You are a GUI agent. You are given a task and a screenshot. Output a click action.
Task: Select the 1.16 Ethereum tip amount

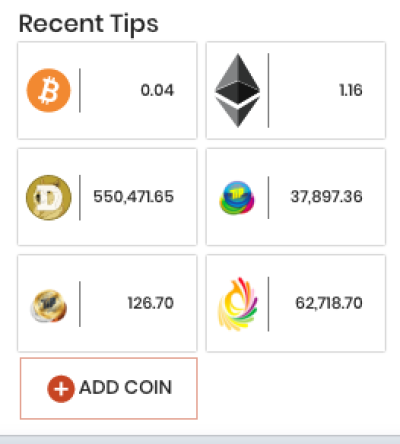[x=351, y=90]
